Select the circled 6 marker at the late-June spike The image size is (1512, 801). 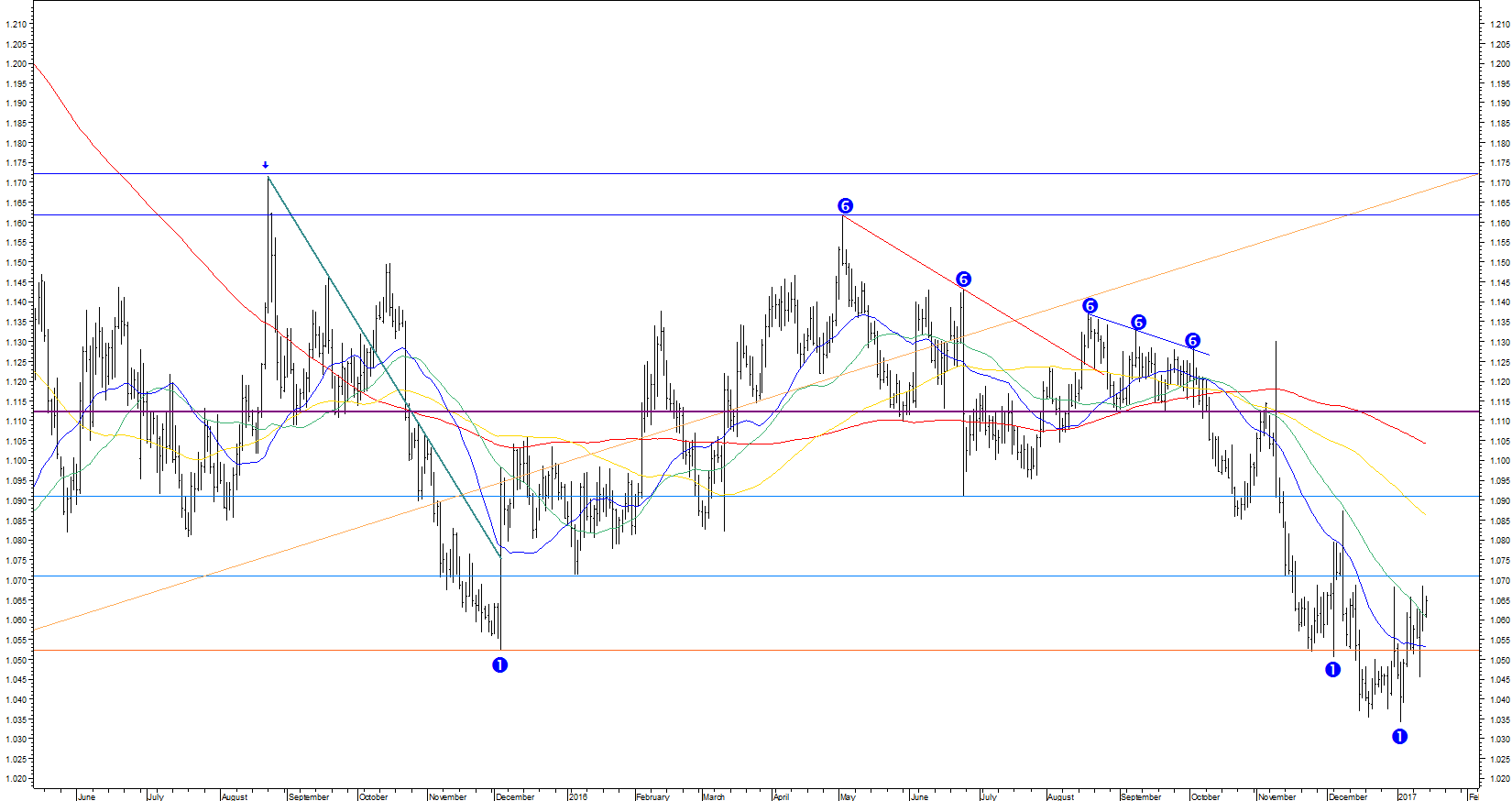963,279
